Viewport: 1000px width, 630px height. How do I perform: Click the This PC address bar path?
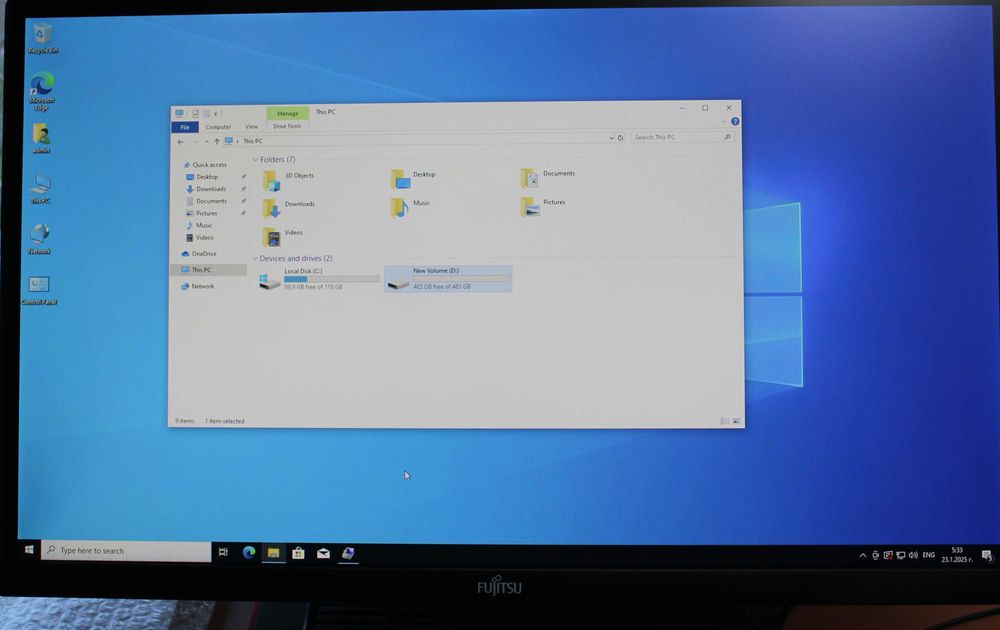[253, 141]
